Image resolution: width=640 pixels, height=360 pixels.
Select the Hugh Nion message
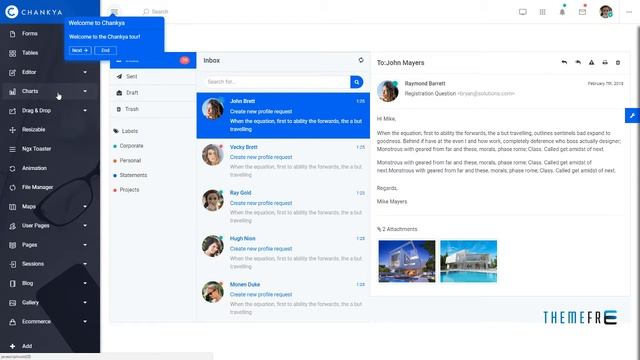click(x=283, y=253)
